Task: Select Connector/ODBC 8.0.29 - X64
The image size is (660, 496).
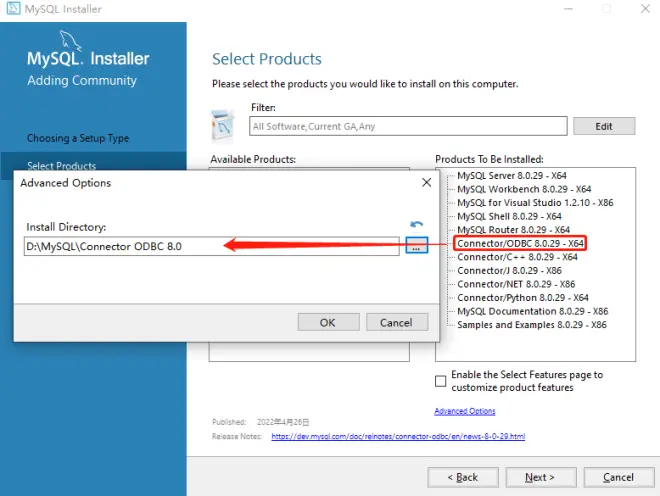Action: click(520, 243)
